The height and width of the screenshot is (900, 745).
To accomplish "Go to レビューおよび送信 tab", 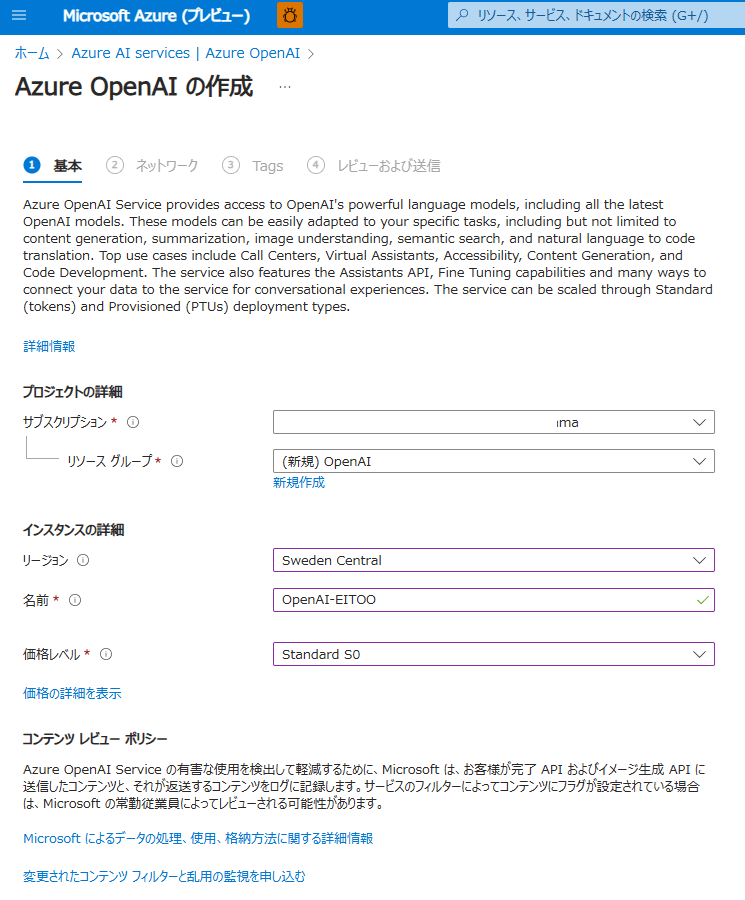I will click(x=374, y=166).
